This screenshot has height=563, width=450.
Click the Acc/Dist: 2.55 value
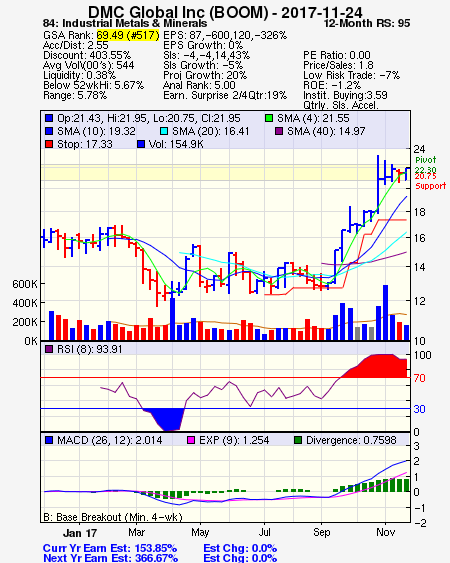click(75, 45)
